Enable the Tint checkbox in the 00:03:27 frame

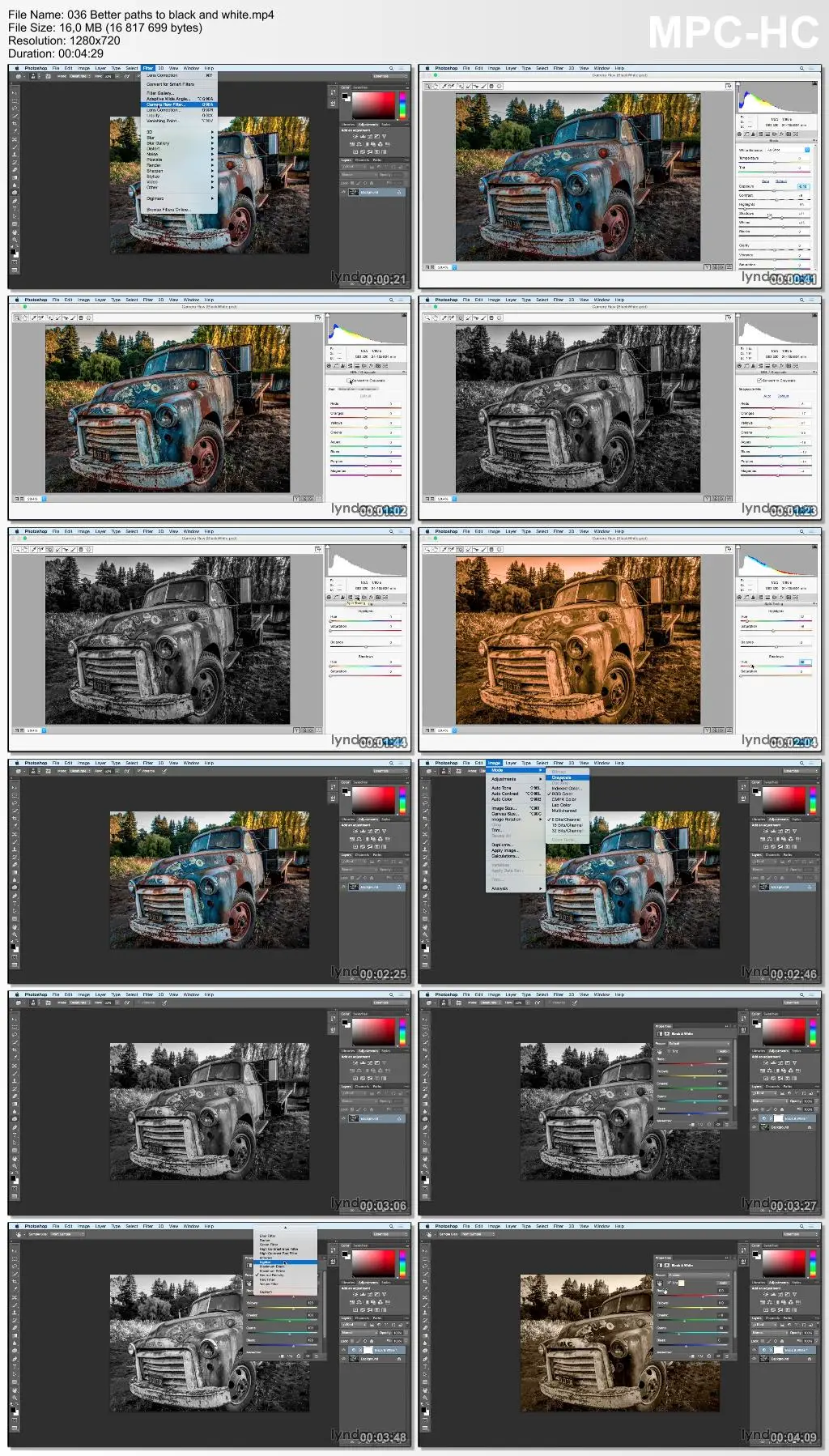[670, 1051]
